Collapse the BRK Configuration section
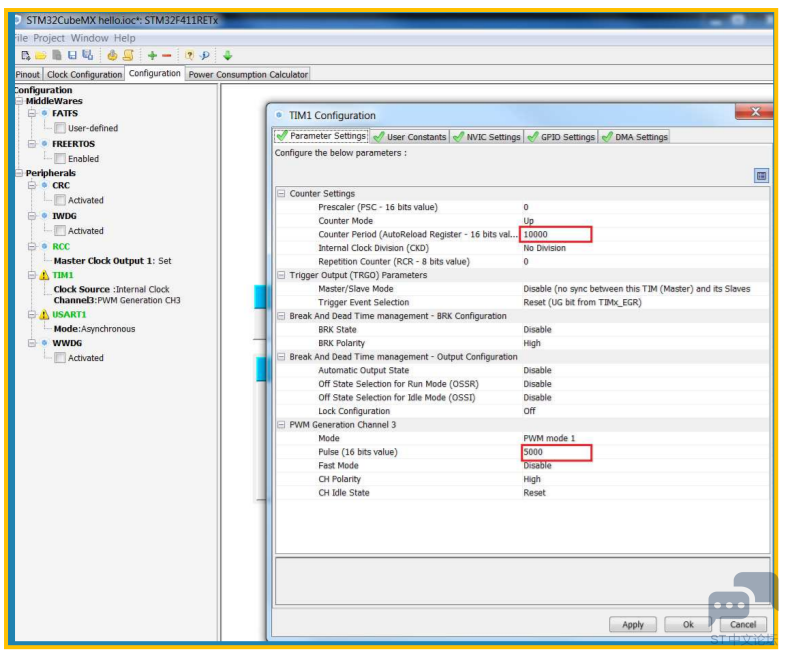 (282, 316)
